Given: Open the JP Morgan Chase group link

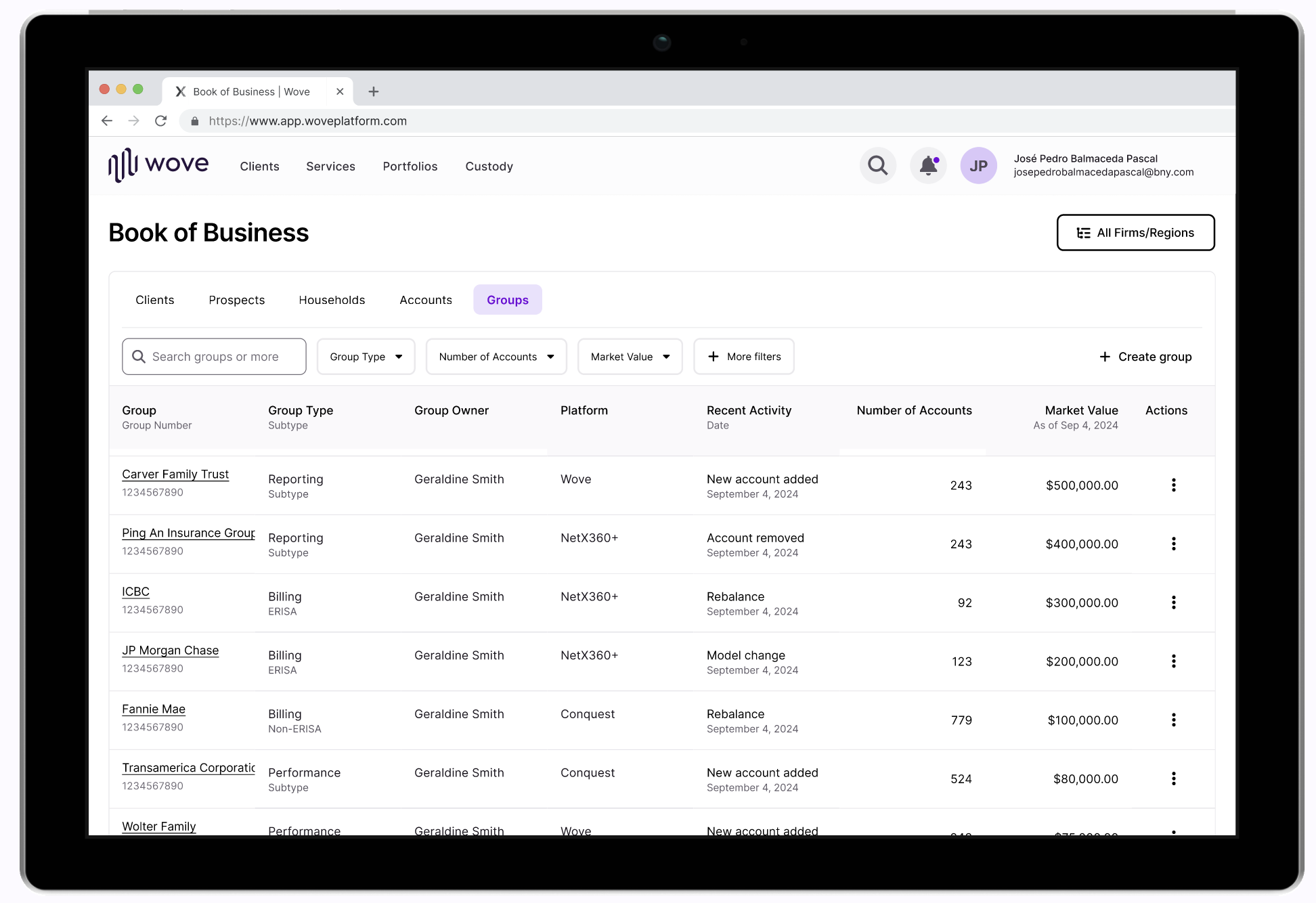Looking at the screenshot, I should (x=170, y=651).
